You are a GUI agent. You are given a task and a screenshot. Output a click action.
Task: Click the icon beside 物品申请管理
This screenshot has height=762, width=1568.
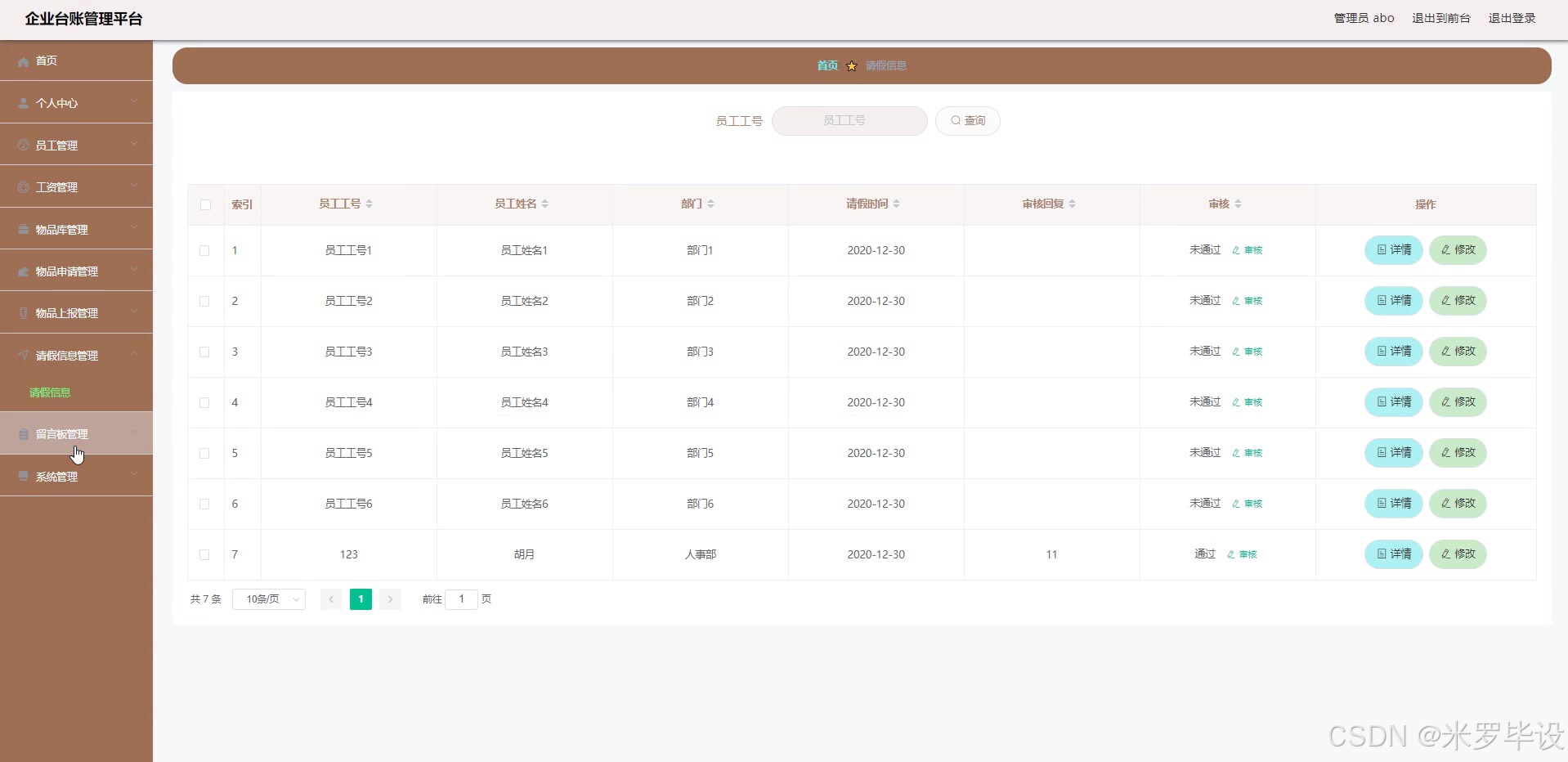[x=24, y=271]
